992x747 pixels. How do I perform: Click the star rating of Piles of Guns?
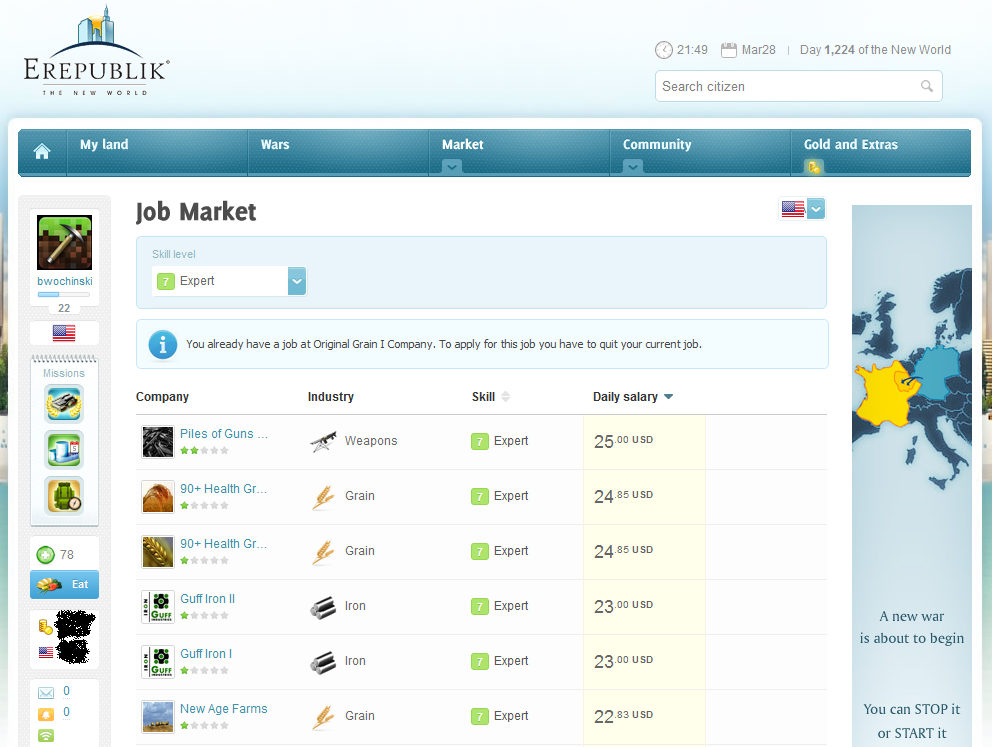pos(204,451)
